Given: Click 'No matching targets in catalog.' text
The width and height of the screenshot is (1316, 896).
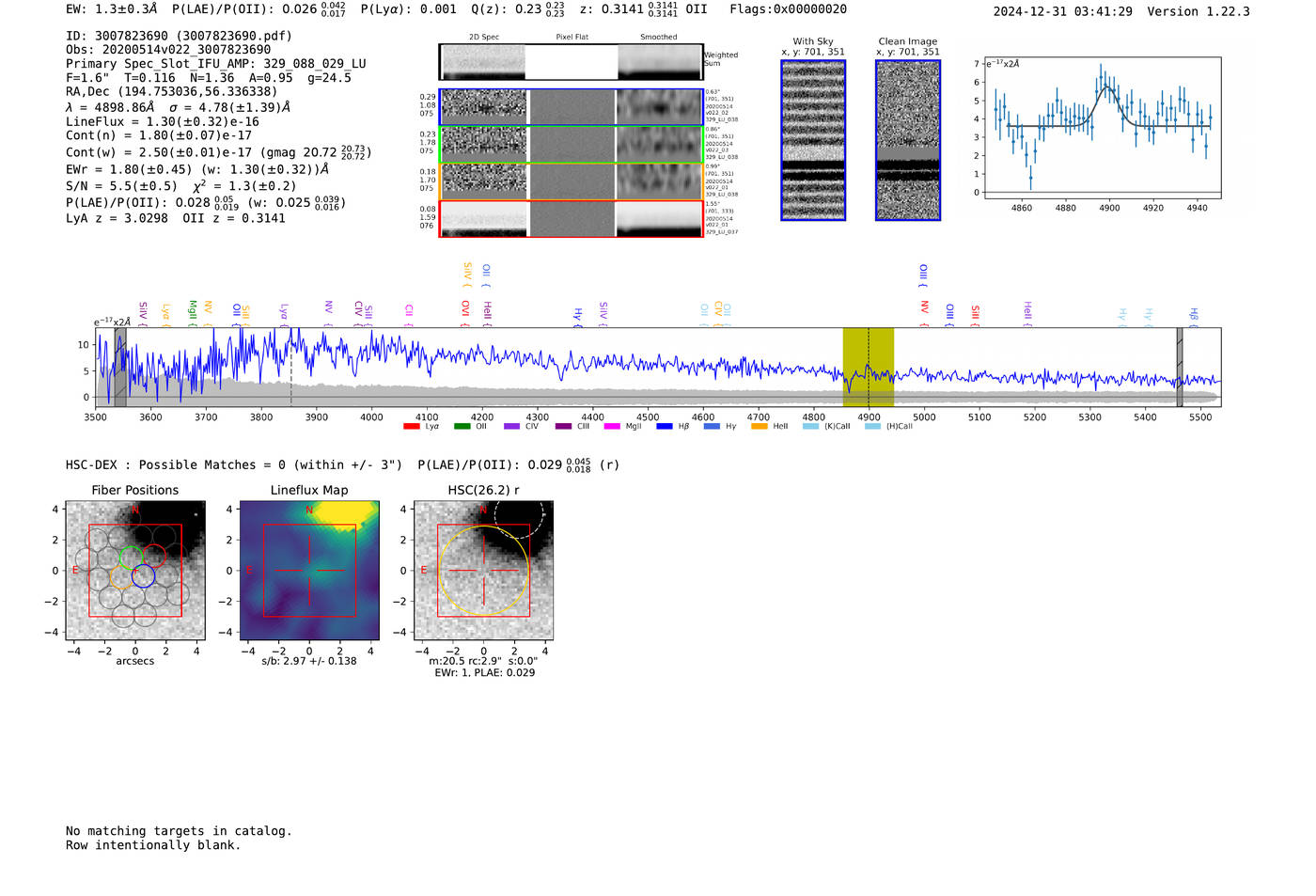Looking at the screenshot, I should (179, 831).
